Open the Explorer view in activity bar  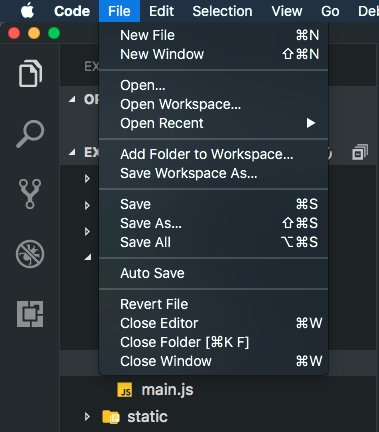click(x=30, y=73)
